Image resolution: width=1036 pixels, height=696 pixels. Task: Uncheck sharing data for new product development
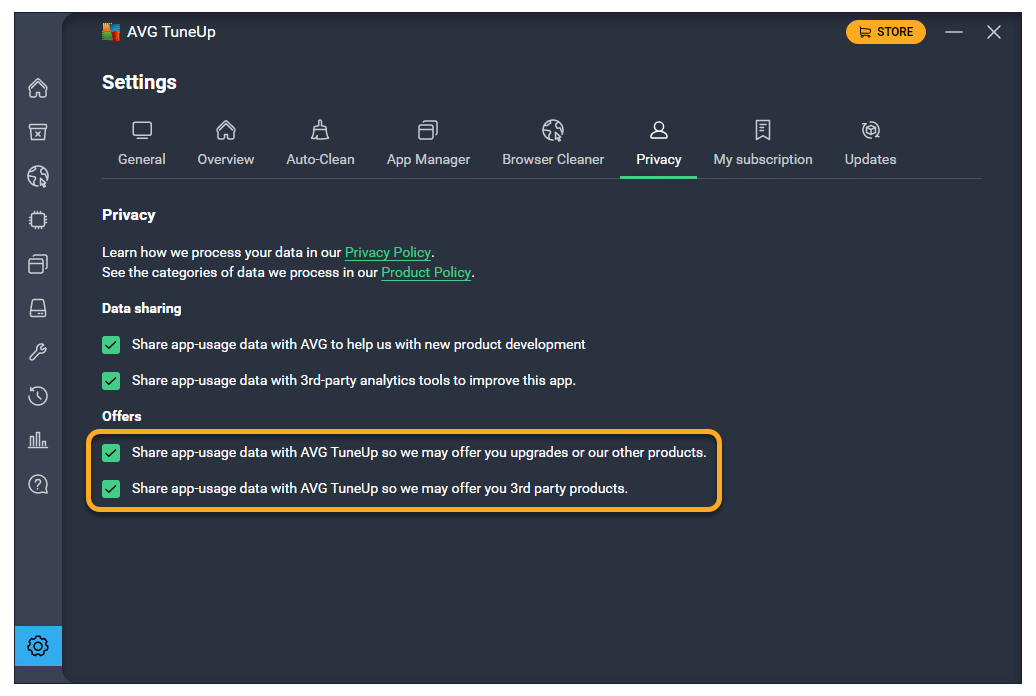(x=111, y=345)
